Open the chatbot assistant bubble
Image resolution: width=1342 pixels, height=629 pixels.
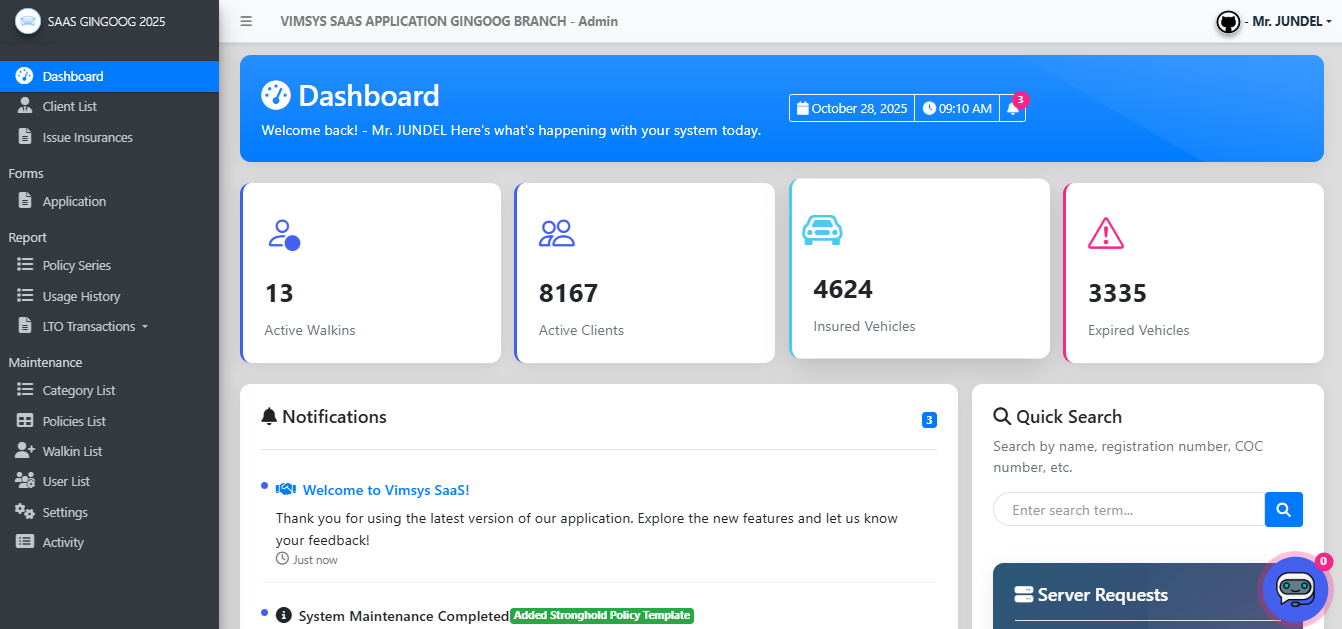coord(1294,589)
